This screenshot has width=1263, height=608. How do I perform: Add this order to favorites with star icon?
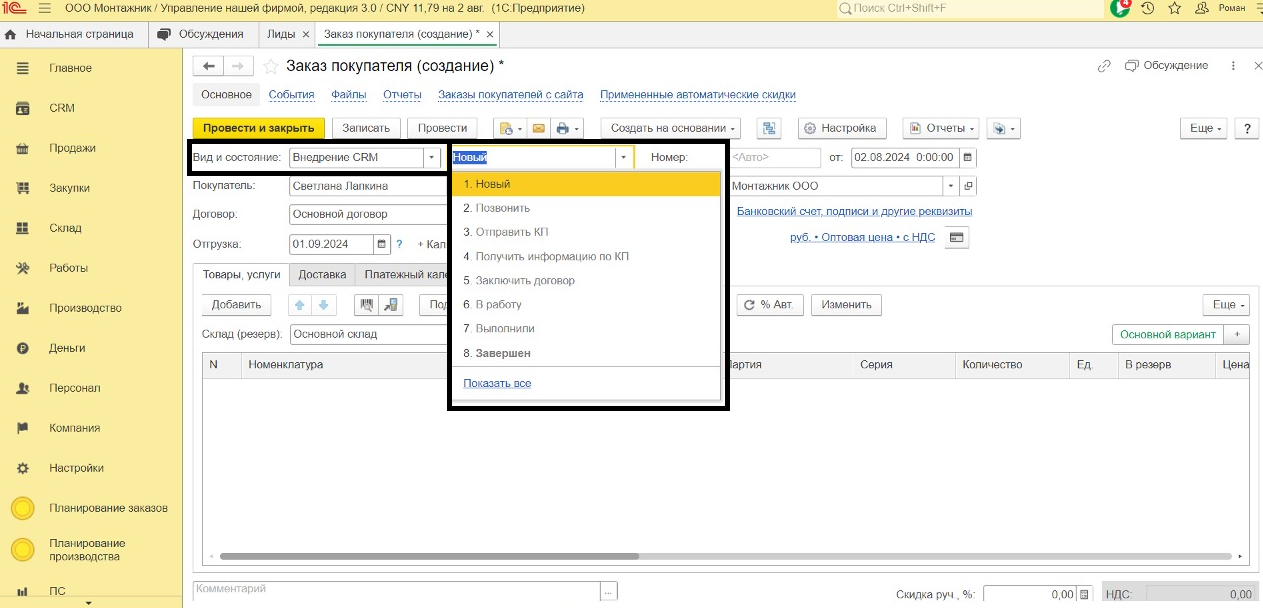270,66
